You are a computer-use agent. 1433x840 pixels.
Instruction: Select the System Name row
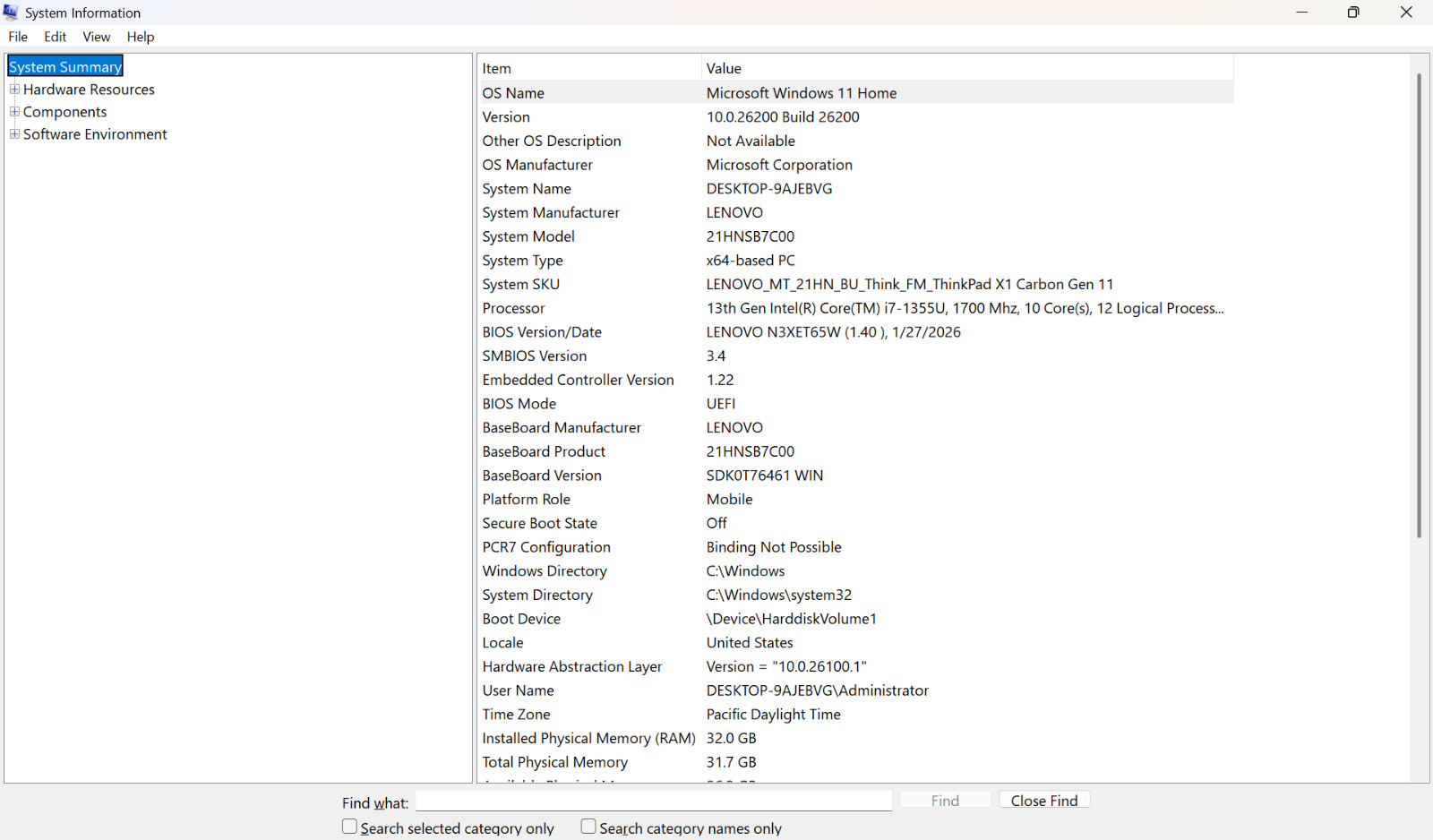(x=857, y=189)
